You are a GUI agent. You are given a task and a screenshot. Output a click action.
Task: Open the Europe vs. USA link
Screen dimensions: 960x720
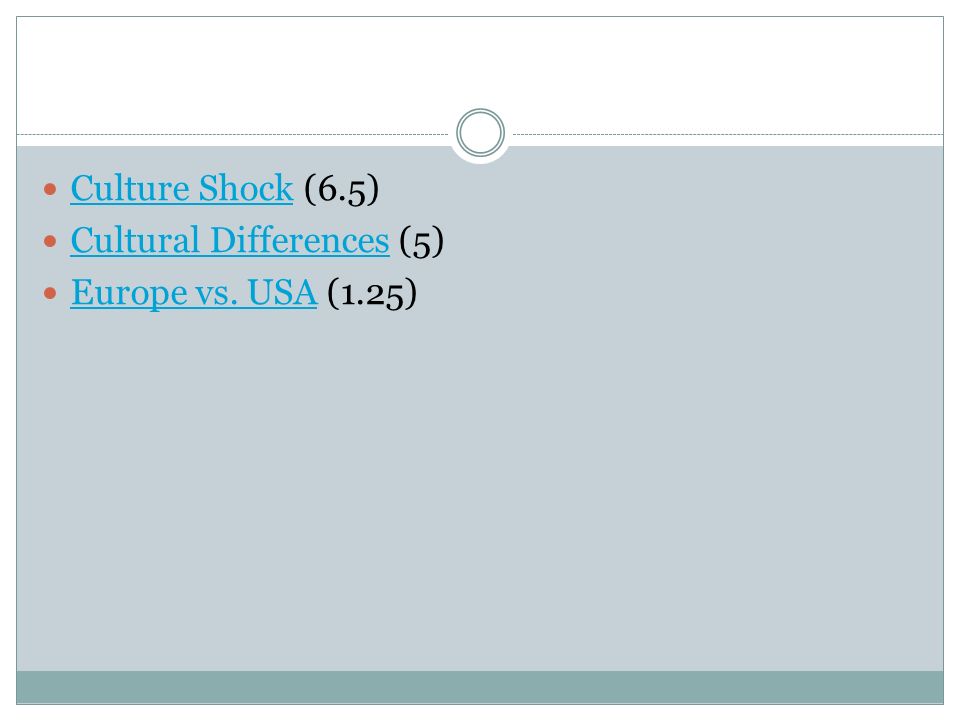coord(193,293)
